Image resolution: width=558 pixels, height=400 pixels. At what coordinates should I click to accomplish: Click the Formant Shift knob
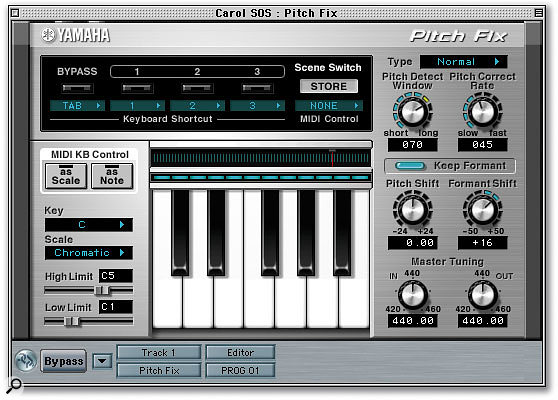pos(482,209)
